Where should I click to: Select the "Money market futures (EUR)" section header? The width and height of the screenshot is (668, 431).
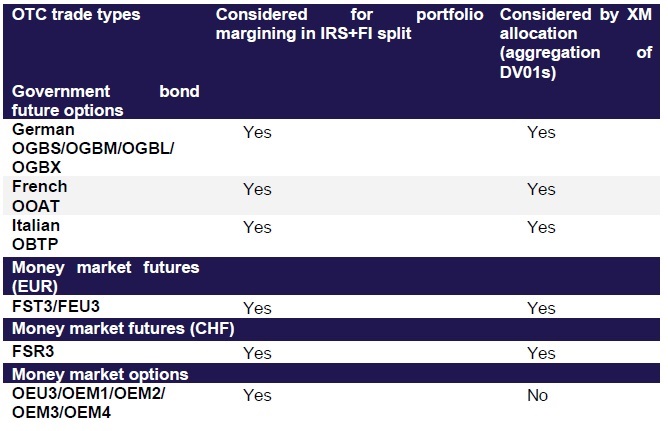click(105, 276)
